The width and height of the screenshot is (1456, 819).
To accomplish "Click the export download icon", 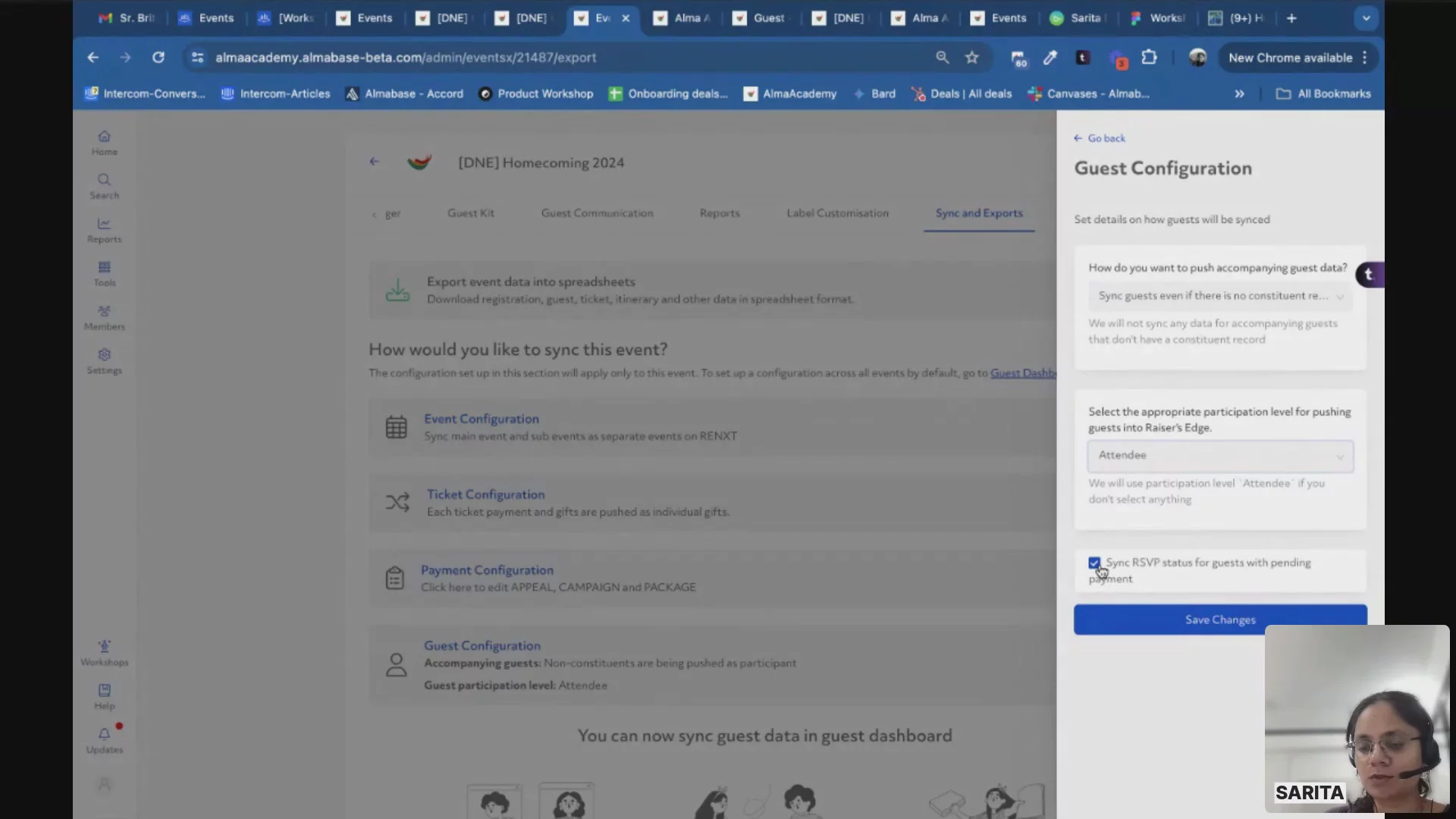I will (397, 290).
